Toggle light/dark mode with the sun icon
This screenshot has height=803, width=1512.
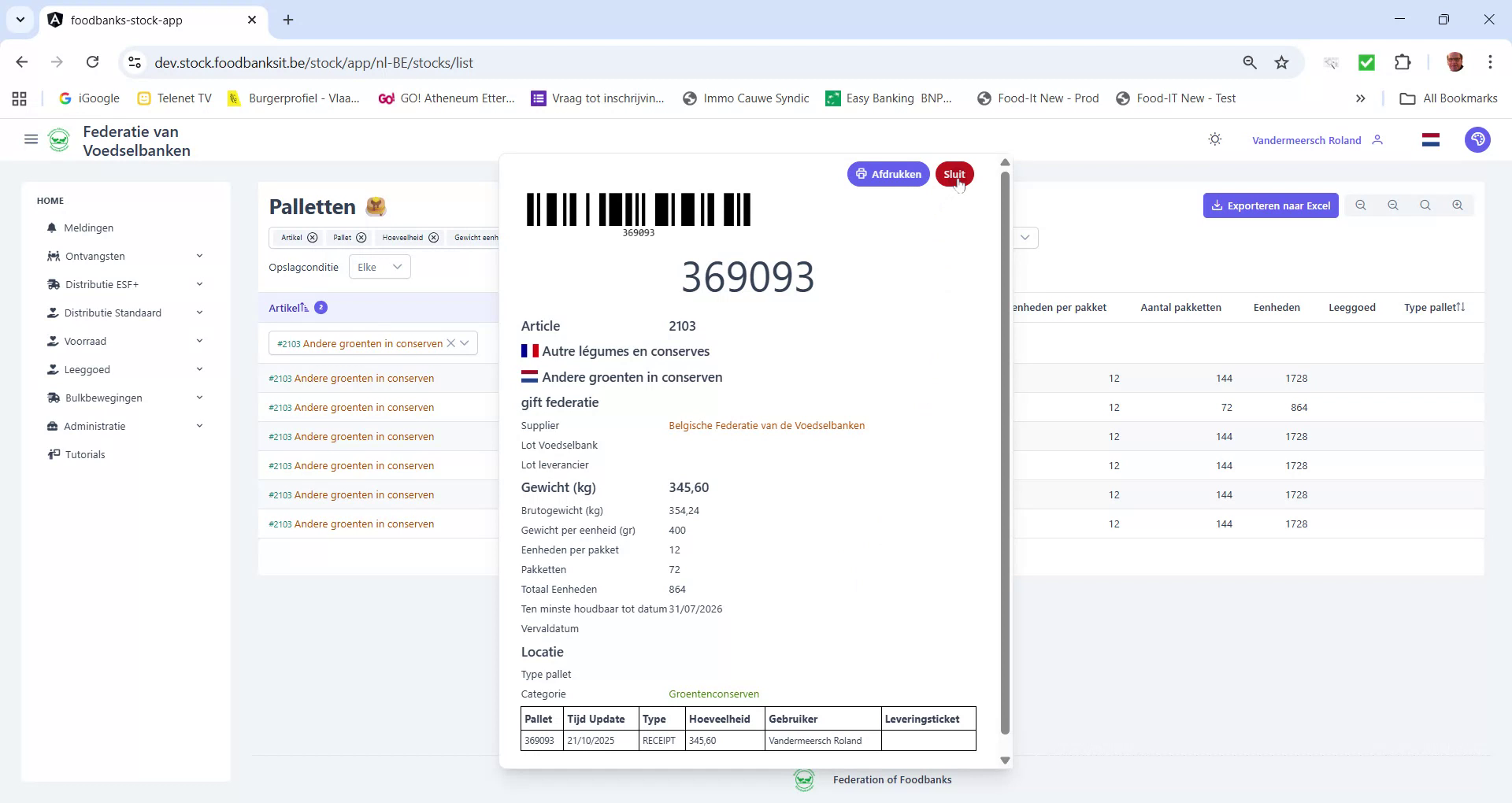pos(1214,139)
